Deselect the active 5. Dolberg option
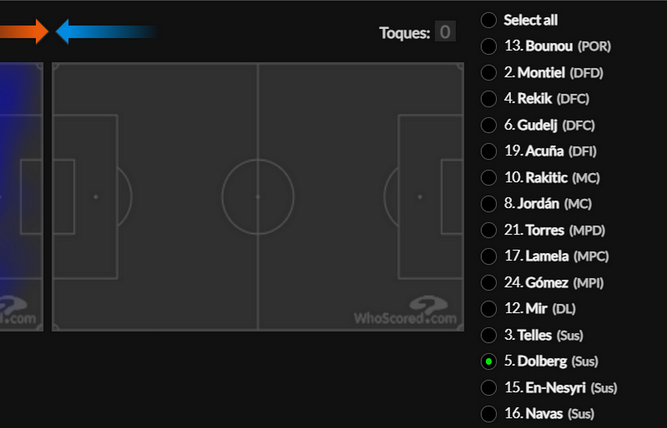Screen dimensions: 667x428 (489, 361)
